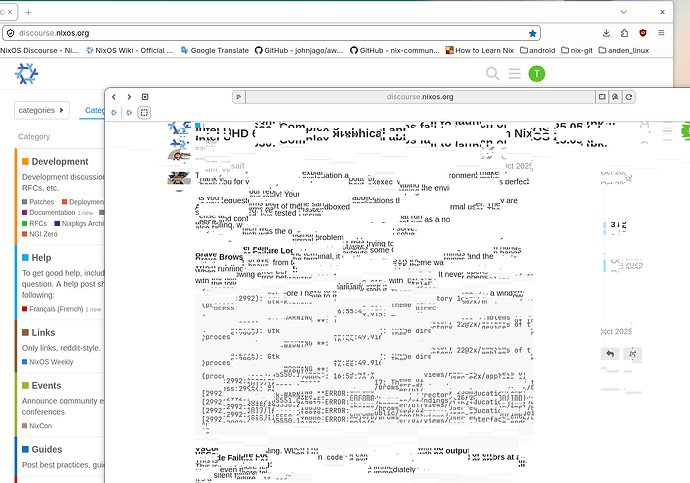Image resolution: width=690 pixels, height=483 pixels.
Task: Open the RFCs subcategory
Action: pyautogui.click(x=34, y=223)
